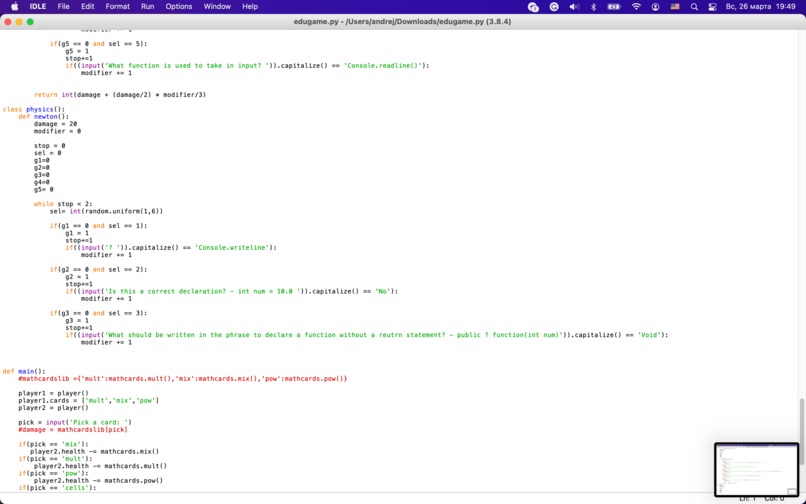The image size is (806, 504).
Task: Click the 'Console.writeline' string
Action: coord(232,247)
